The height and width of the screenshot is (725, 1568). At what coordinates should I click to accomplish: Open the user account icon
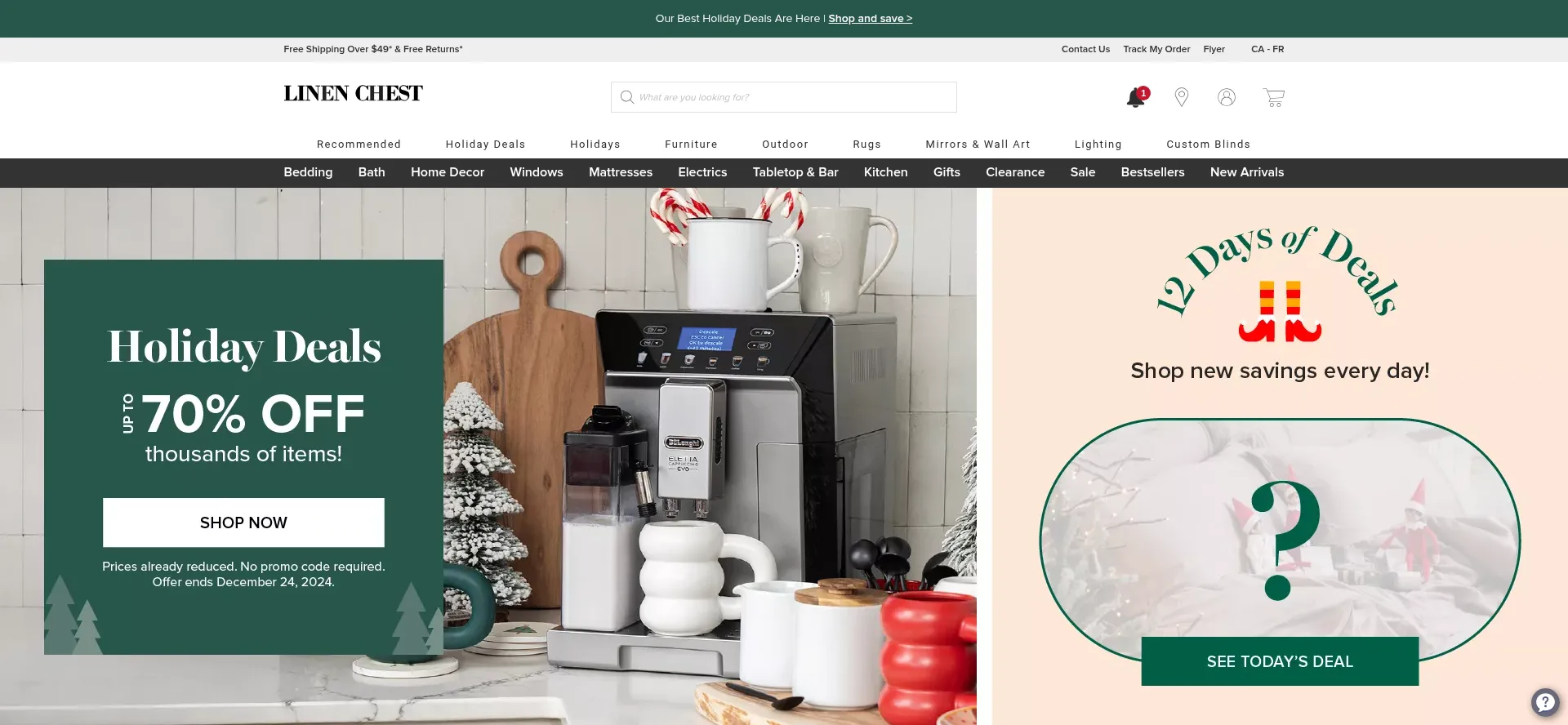tap(1226, 97)
